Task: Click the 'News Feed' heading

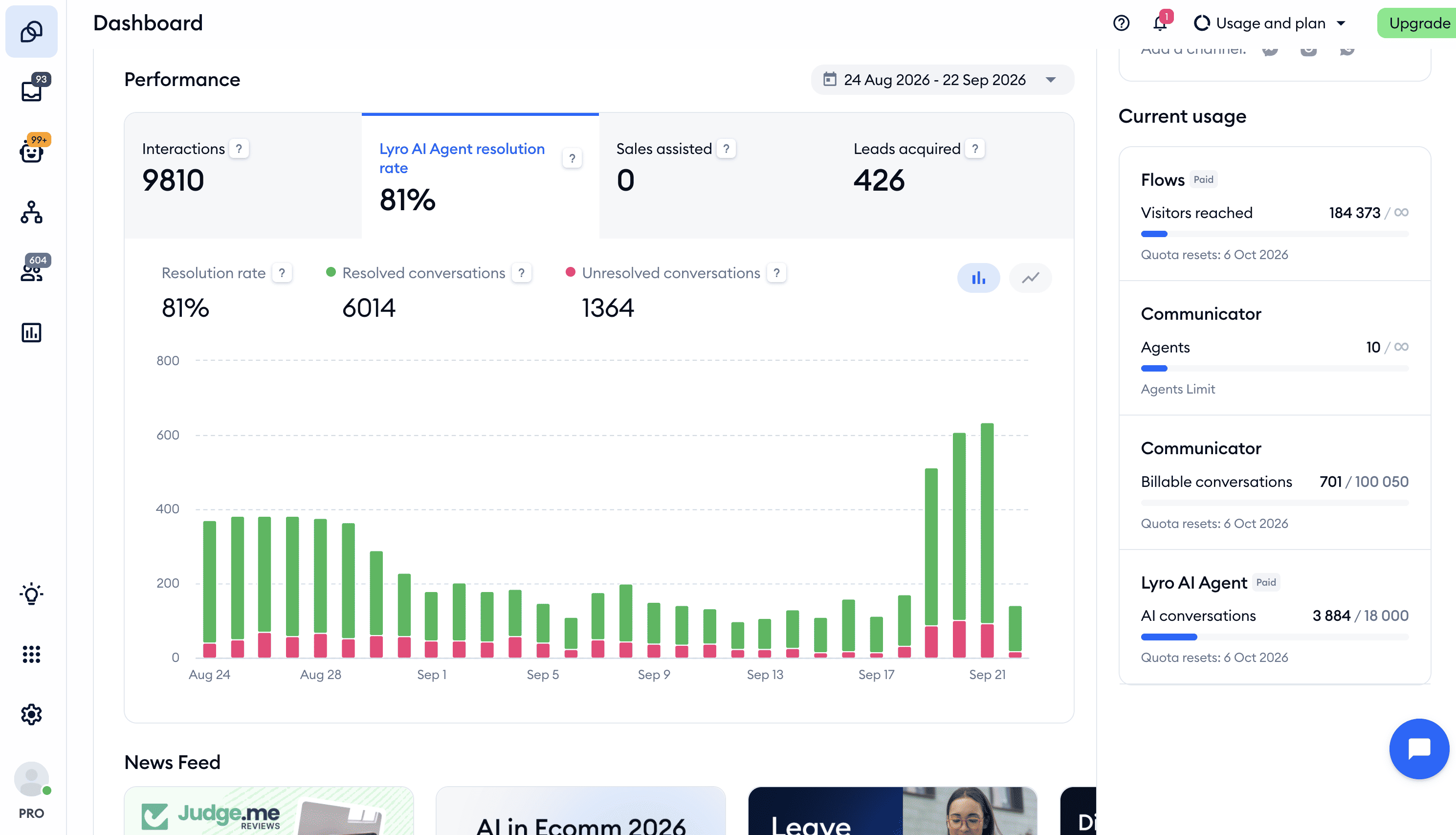Action: coord(173,763)
